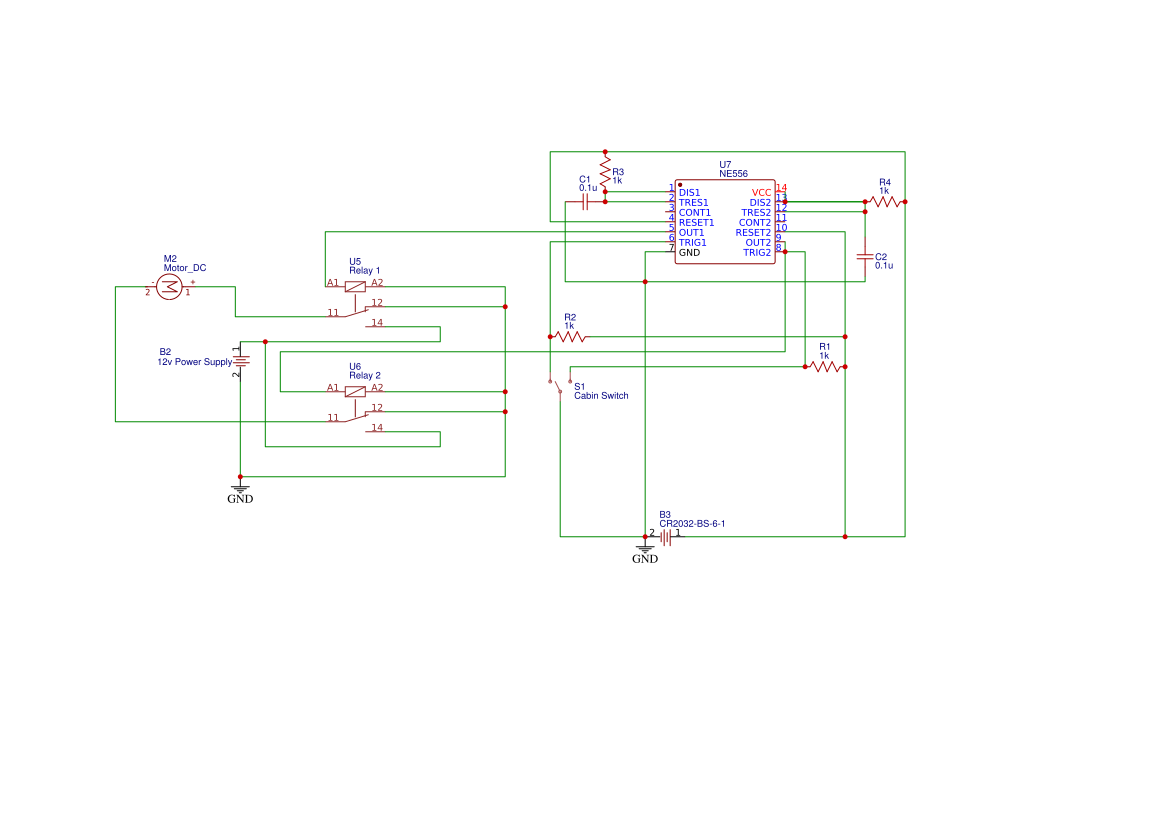Click the 'DIS2' pin label
This screenshot has width=1169, height=827.
(760, 203)
